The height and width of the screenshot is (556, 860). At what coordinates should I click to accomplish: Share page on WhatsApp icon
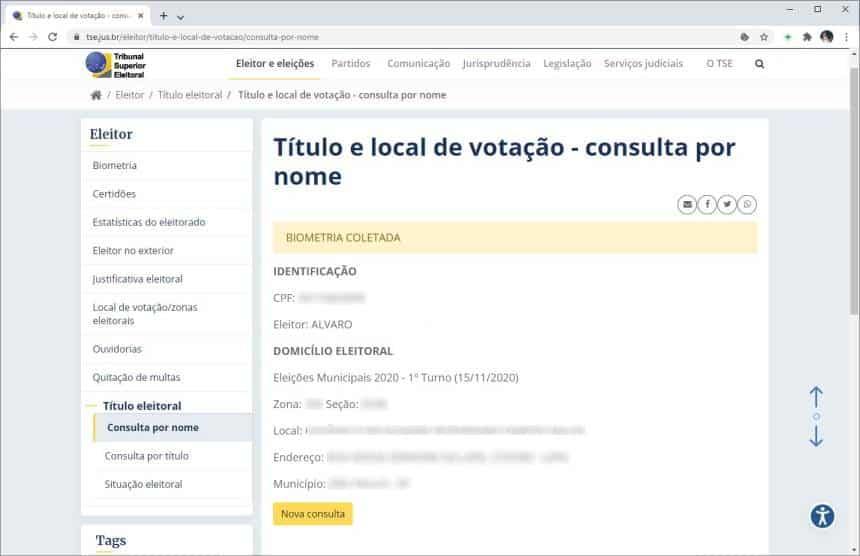pos(747,205)
